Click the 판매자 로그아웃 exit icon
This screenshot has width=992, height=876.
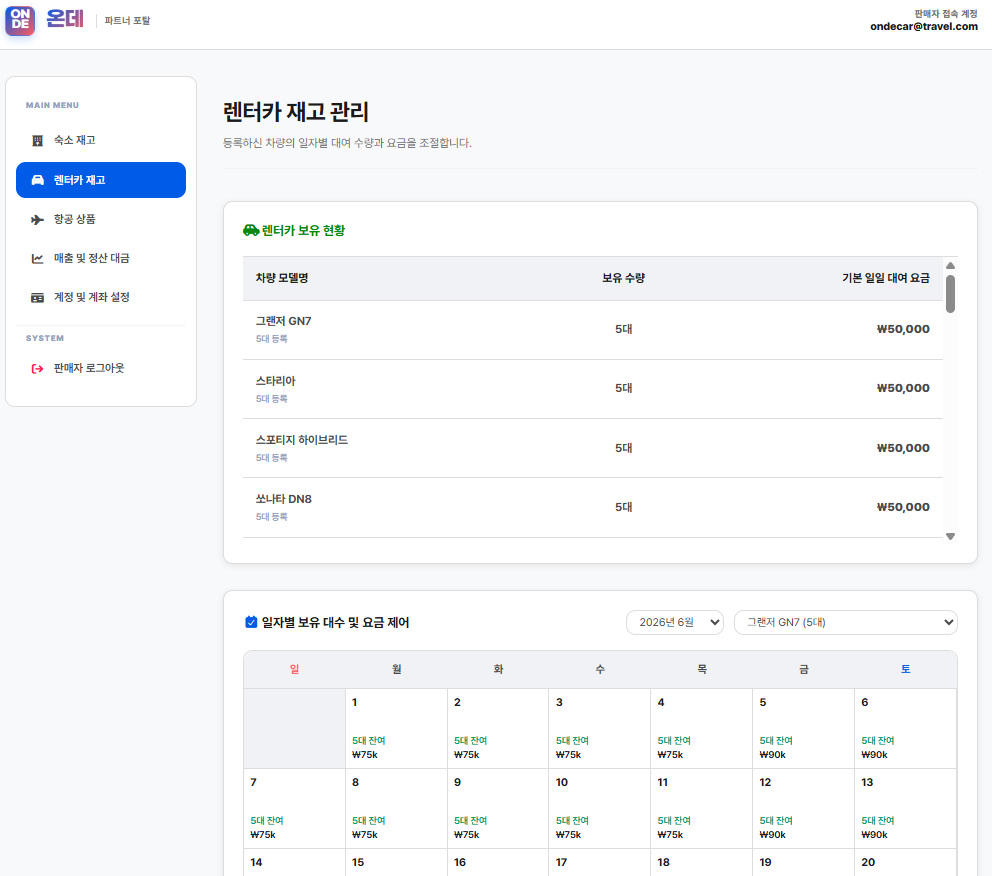coord(37,368)
